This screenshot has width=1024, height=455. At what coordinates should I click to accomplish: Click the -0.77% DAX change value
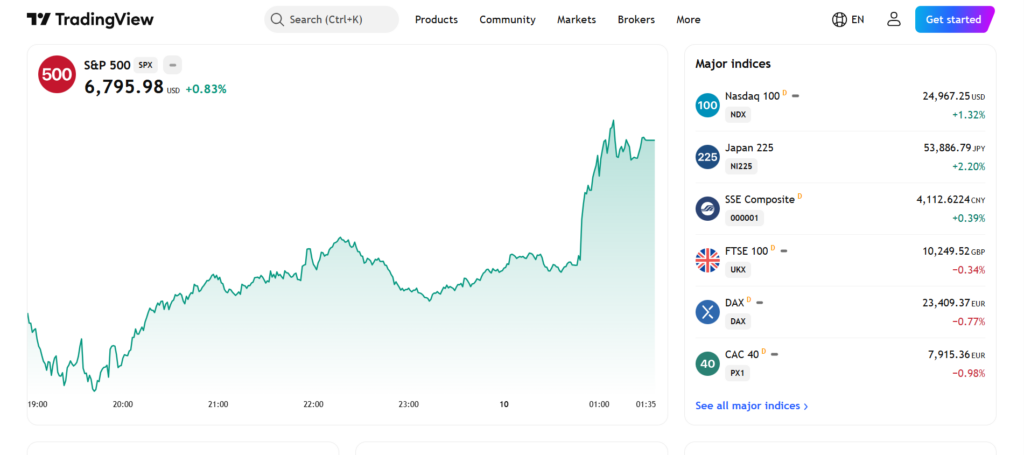[968, 321]
